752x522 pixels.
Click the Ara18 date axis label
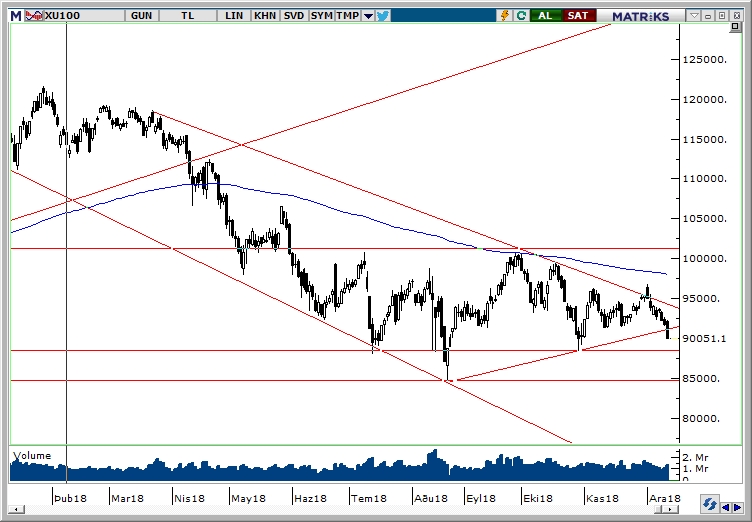click(x=665, y=498)
